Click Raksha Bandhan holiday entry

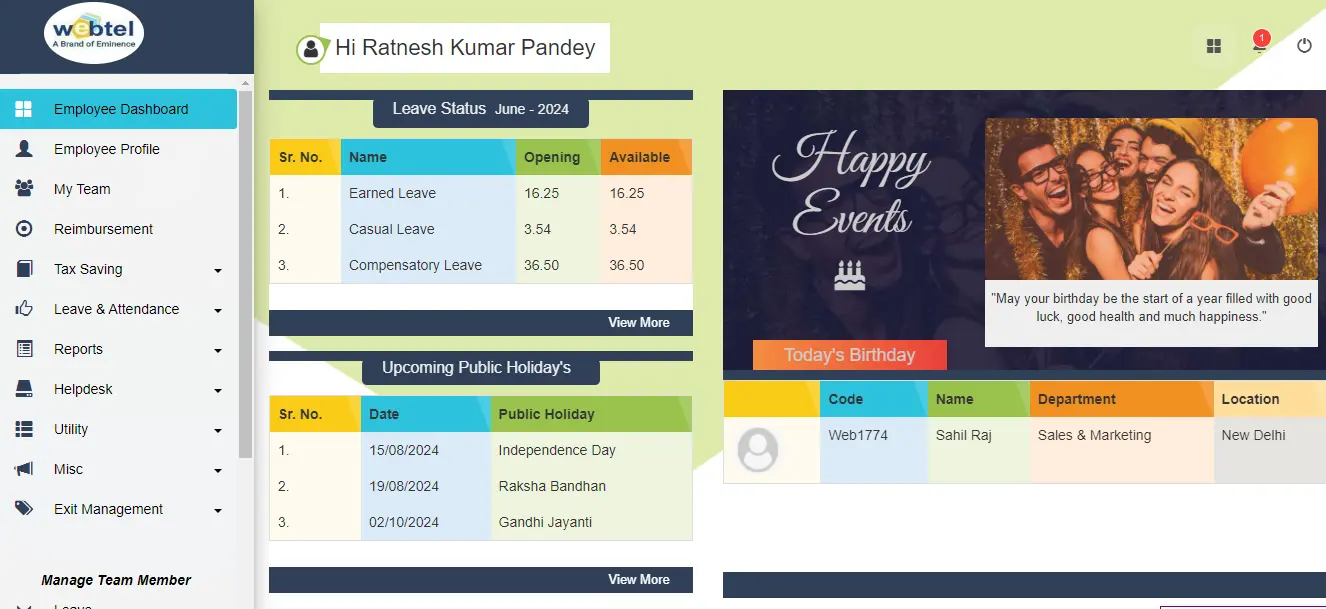pyautogui.click(x=552, y=486)
